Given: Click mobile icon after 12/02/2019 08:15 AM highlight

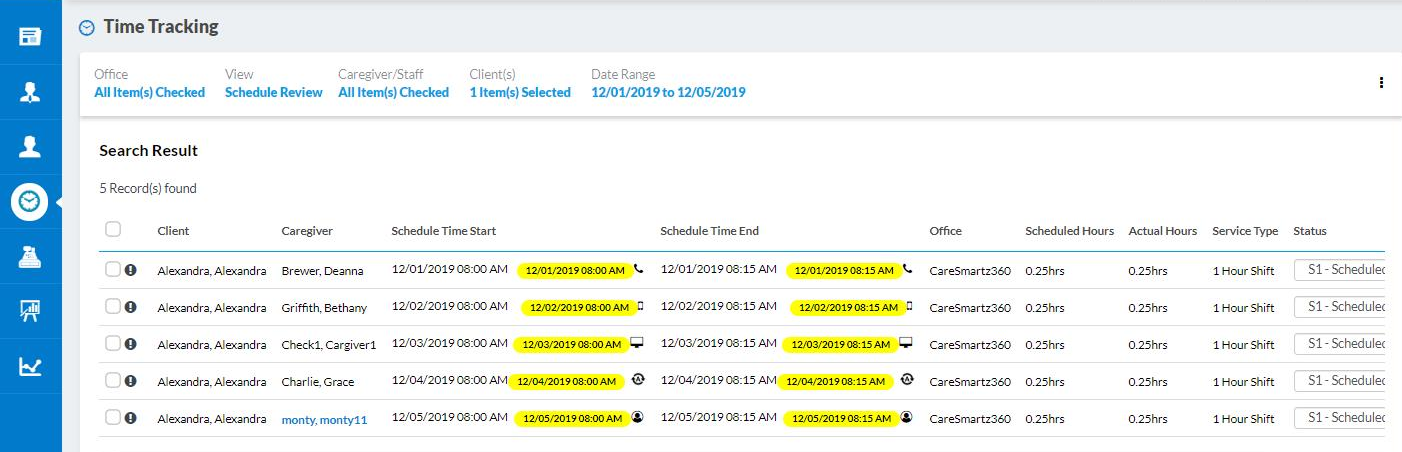Looking at the screenshot, I should [x=908, y=306].
